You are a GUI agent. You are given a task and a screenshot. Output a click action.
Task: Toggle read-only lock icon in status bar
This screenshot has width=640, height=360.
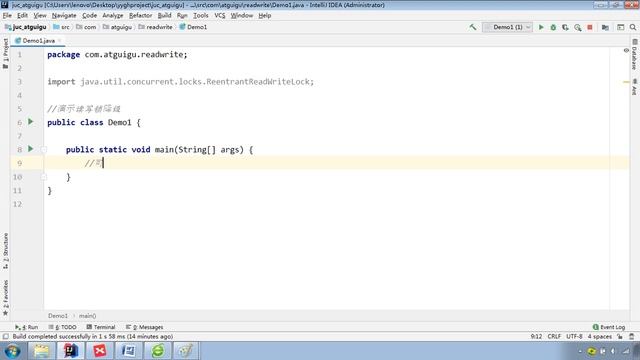point(620,337)
